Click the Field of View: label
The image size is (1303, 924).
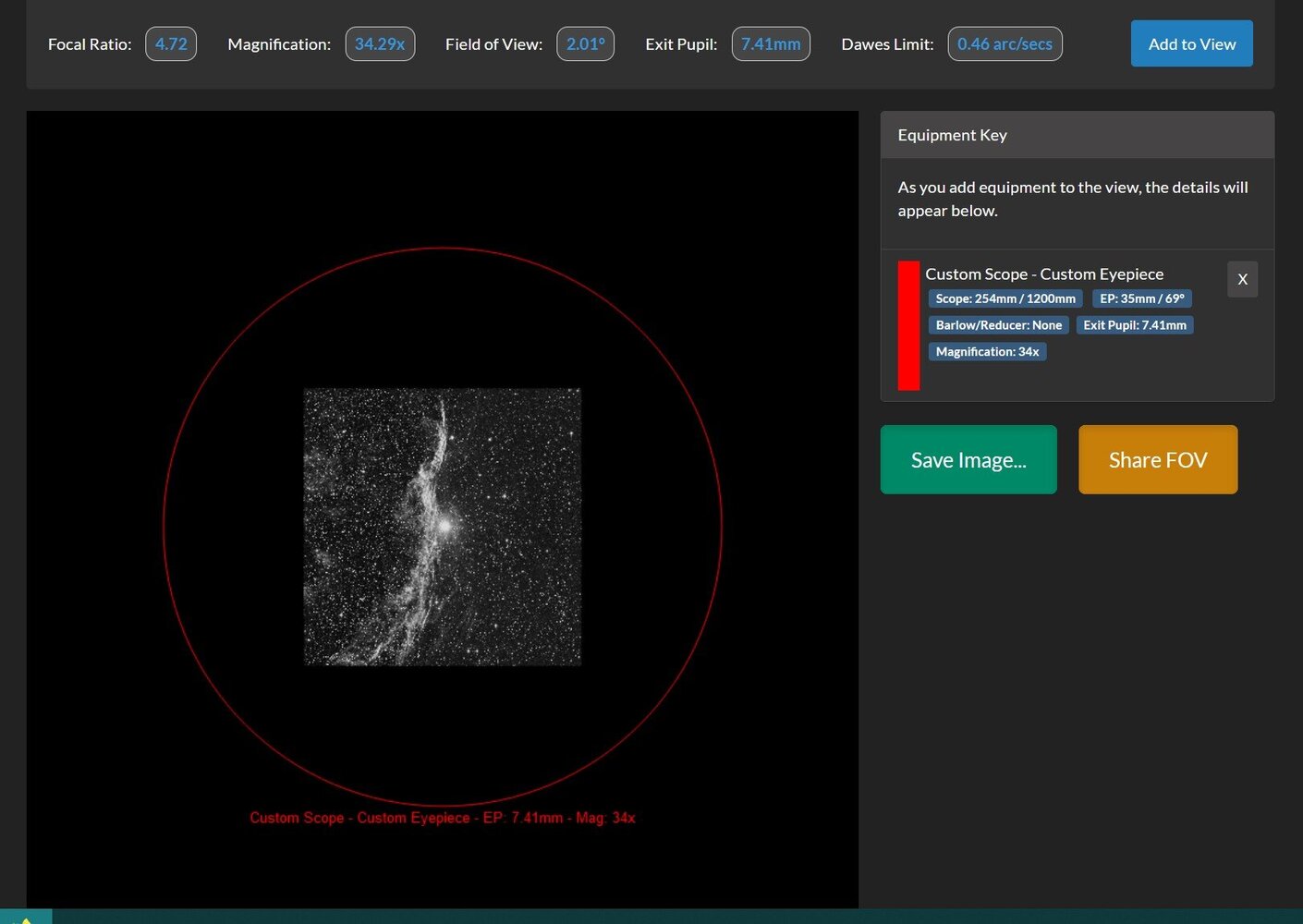(x=493, y=44)
